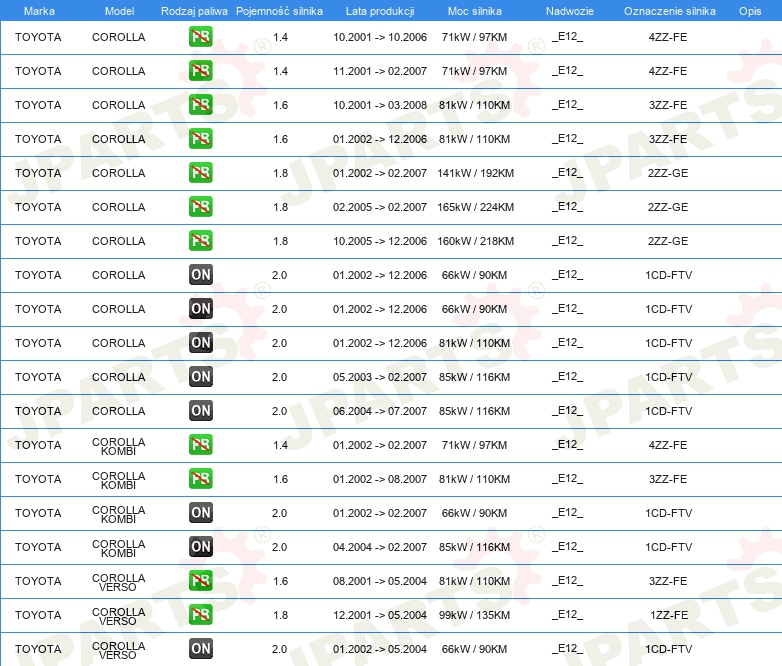The image size is (782, 666).
Task: Click diesel ON icon in 06.2004 -> 07.2007 row
Action: coord(200,411)
